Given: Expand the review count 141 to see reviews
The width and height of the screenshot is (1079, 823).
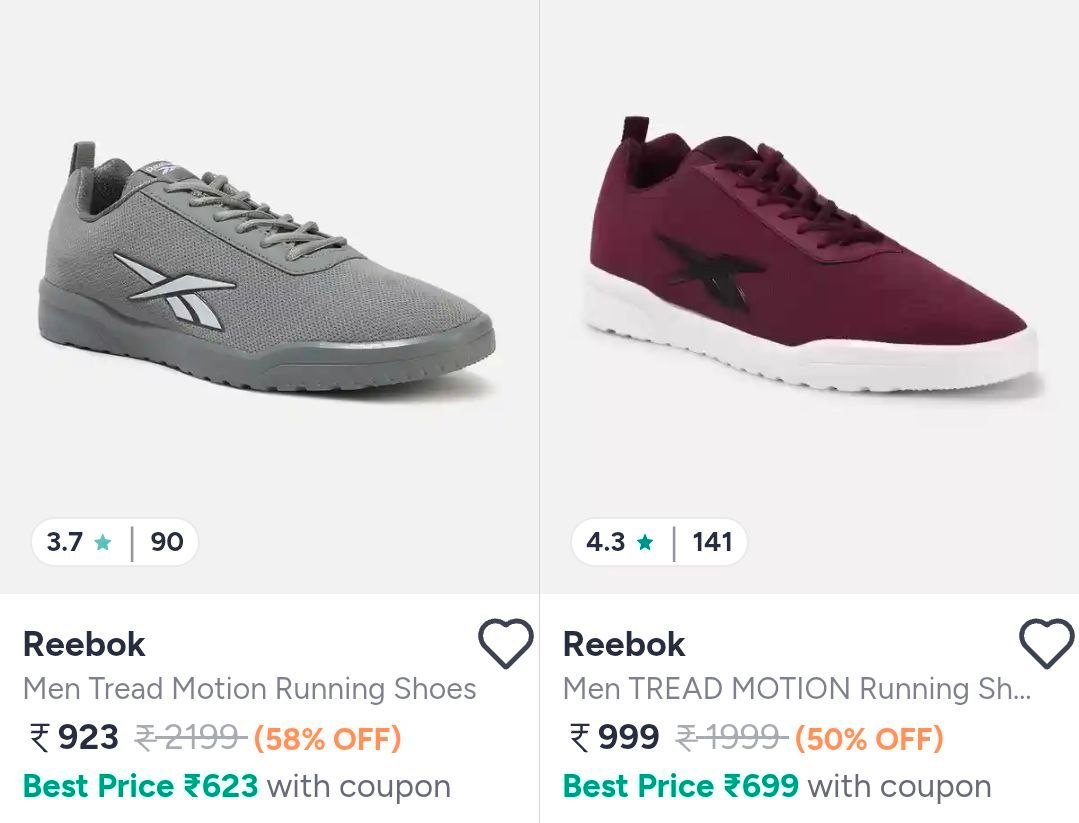Looking at the screenshot, I should (714, 542).
